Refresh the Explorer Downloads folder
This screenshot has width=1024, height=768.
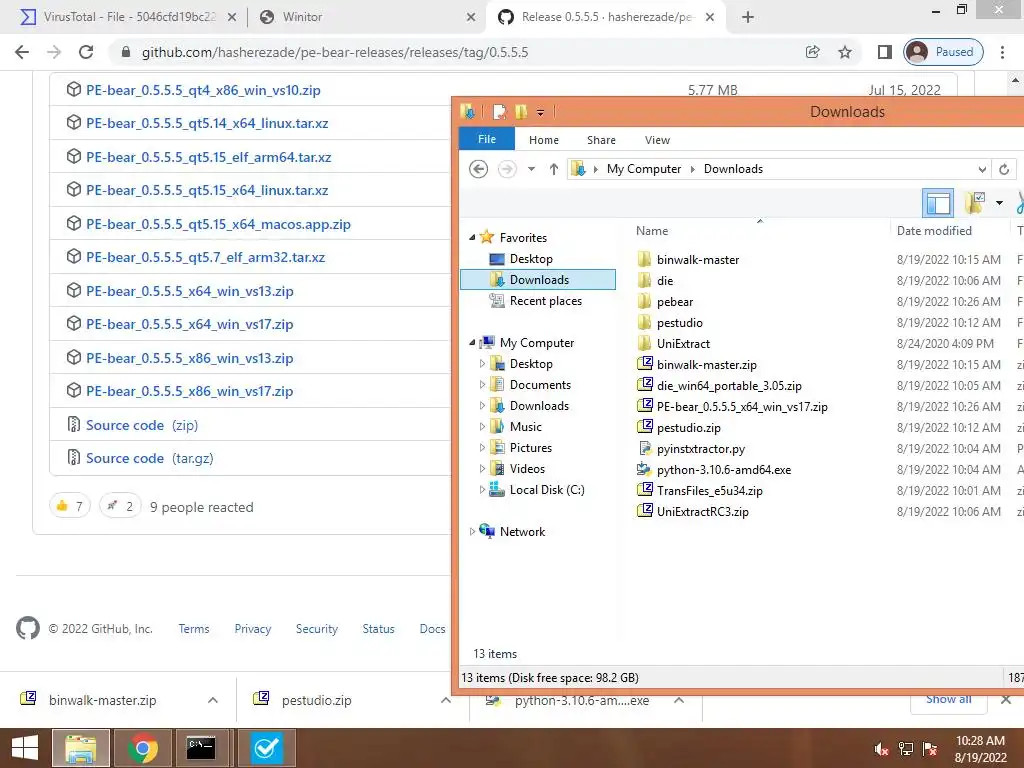pyautogui.click(x=1004, y=169)
